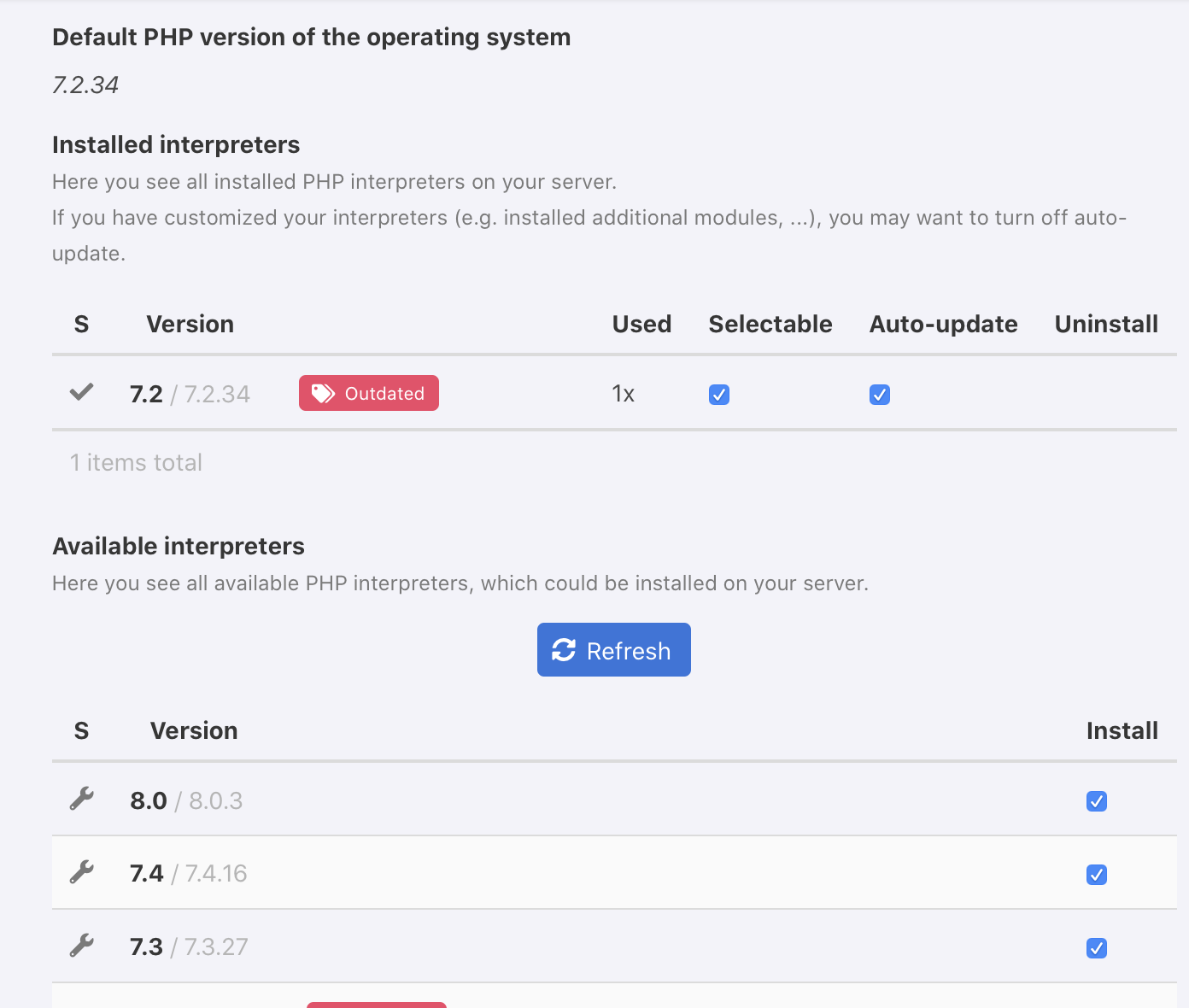
Task: Click the Auto-update column header
Action: [x=943, y=325]
